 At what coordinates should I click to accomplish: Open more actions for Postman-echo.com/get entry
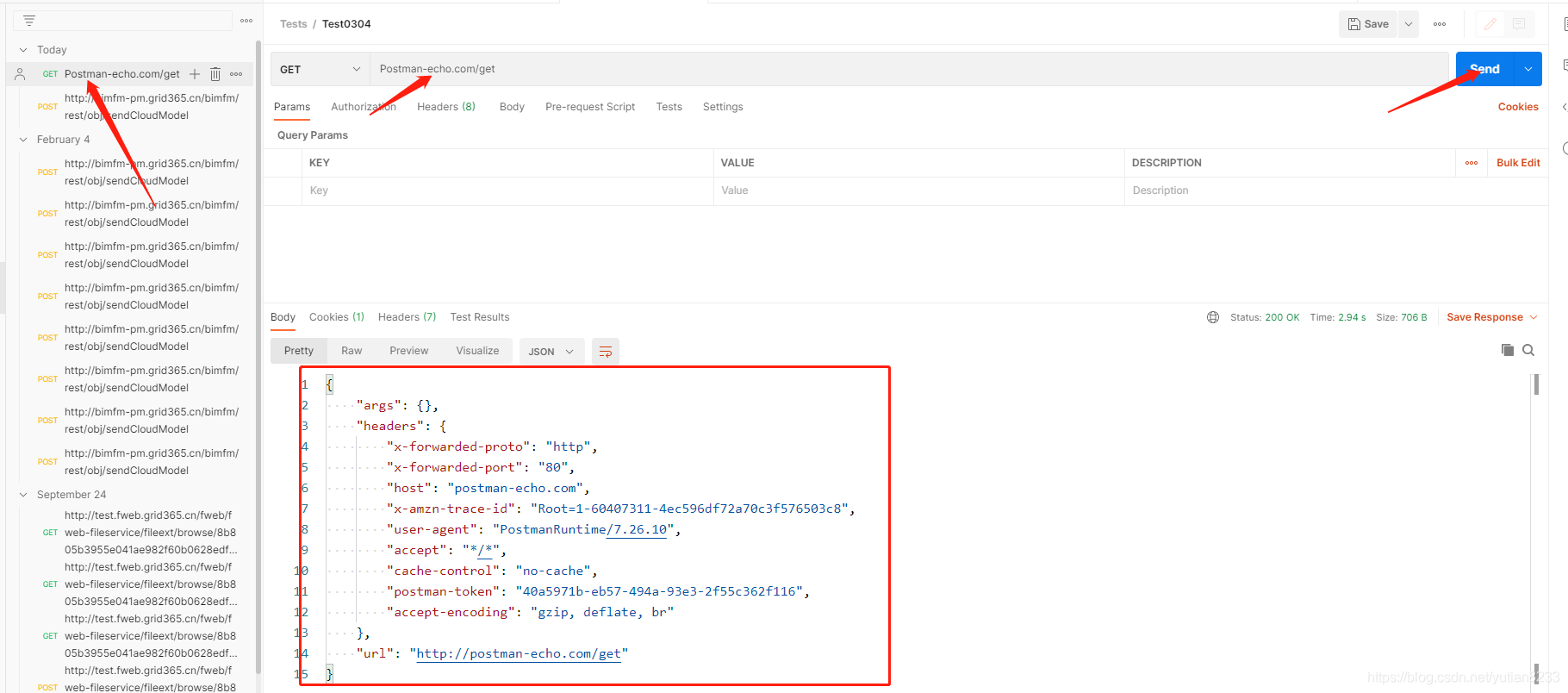tap(236, 74)
